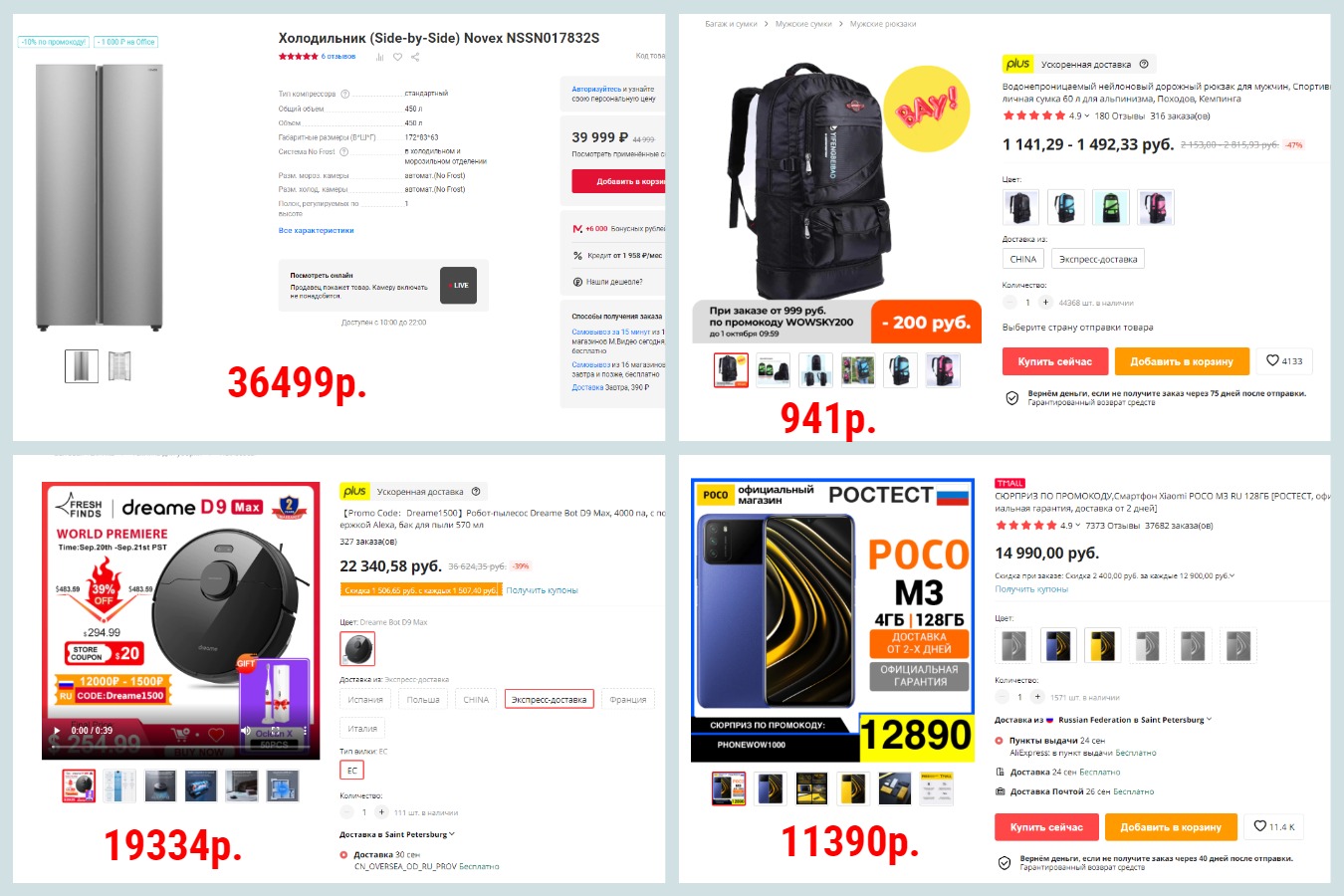1344x896 pixels.
Task: Click the backpack wishlist heart showing 4133
Action: click(1284, 360)
